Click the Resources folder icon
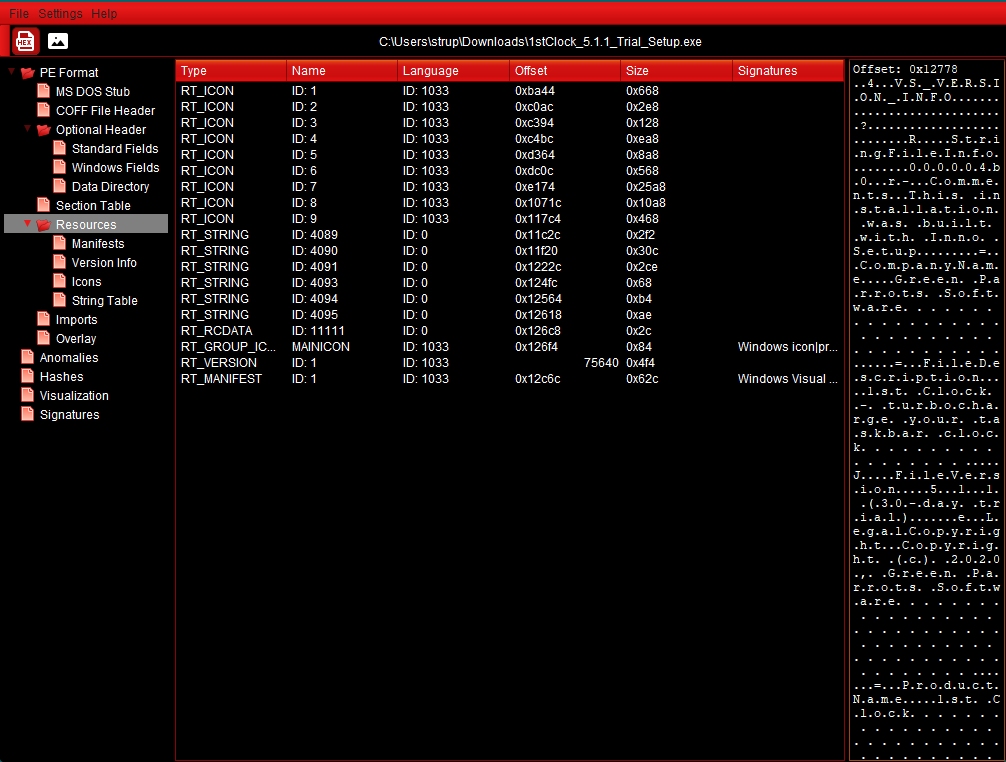This screenshot has height=762, width=1006. [44, 224]
